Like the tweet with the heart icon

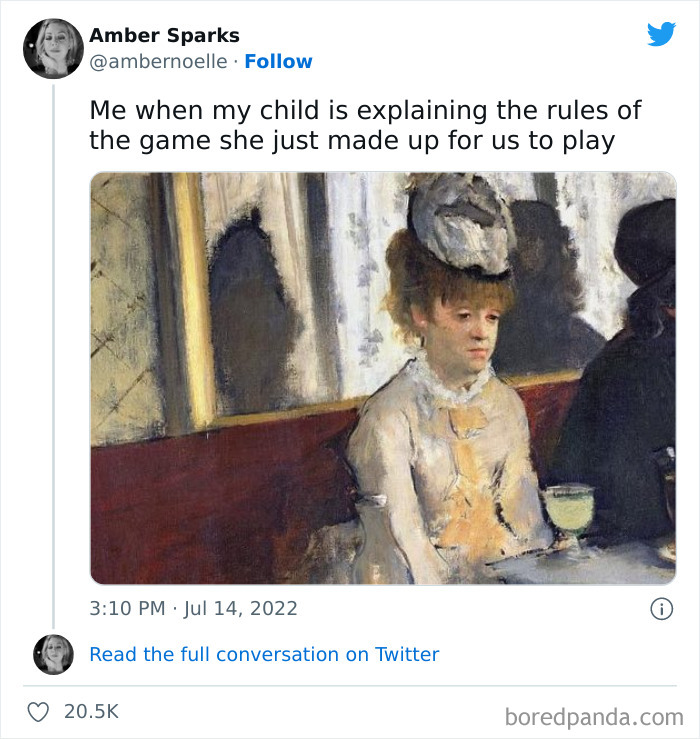point(38,712)
